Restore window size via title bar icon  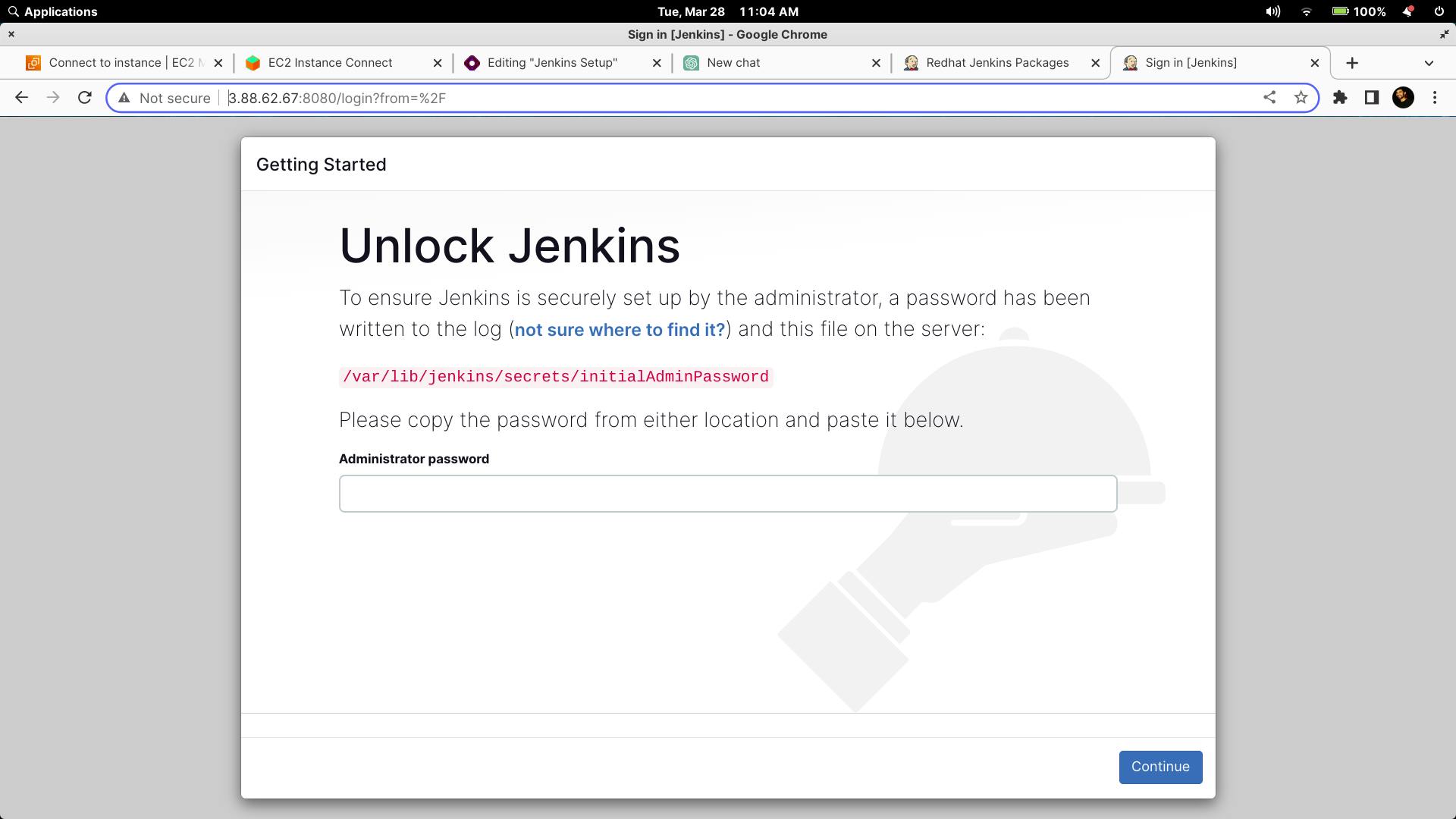(x=1444, y=34)
